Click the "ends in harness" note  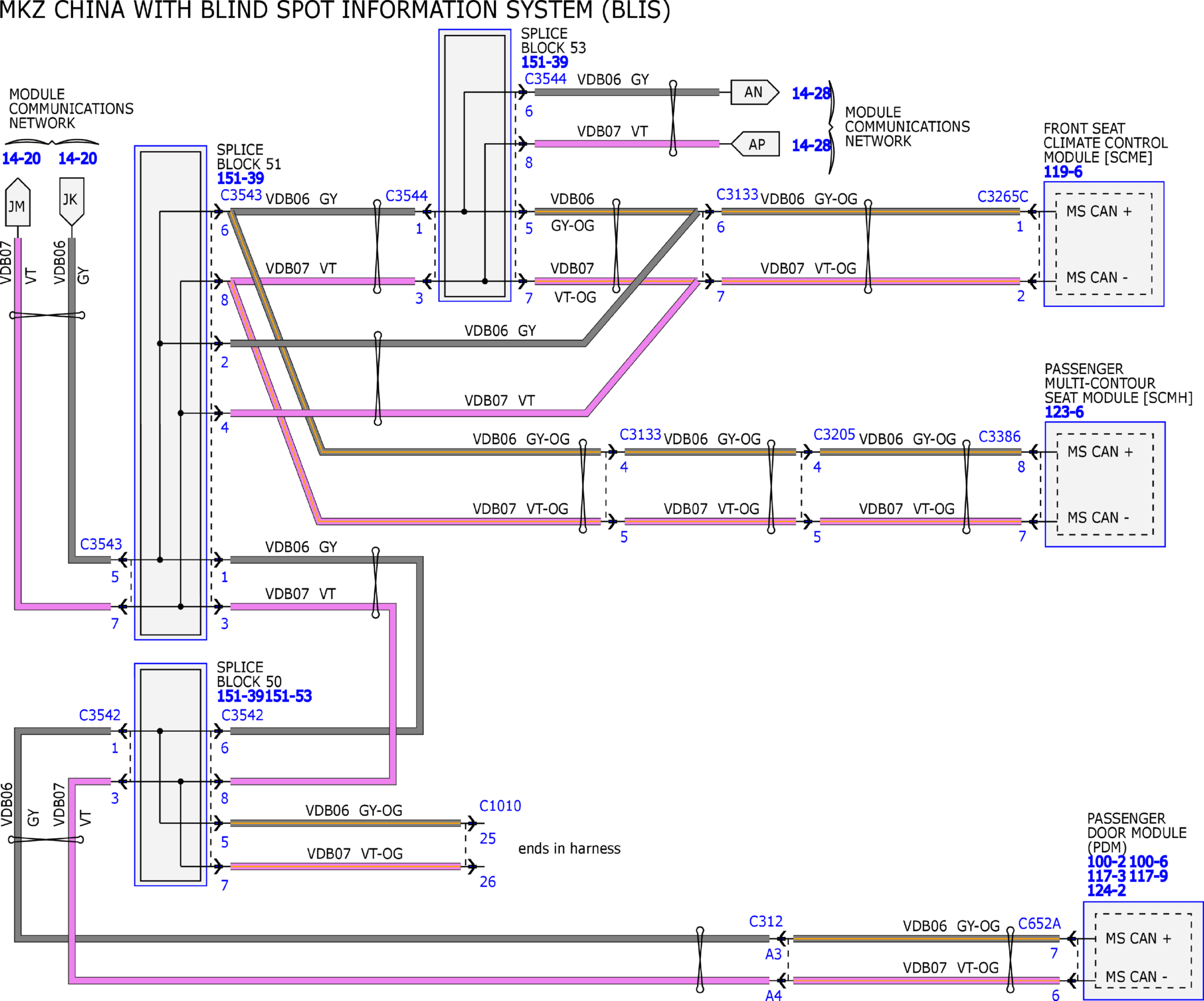point(569,849)
